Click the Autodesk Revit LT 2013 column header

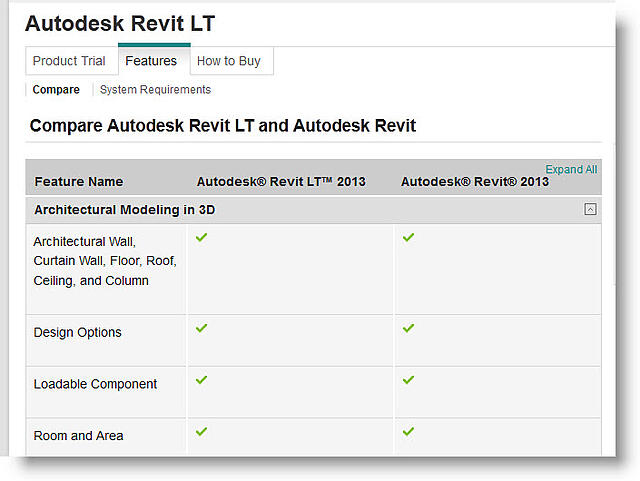point(281,182)
